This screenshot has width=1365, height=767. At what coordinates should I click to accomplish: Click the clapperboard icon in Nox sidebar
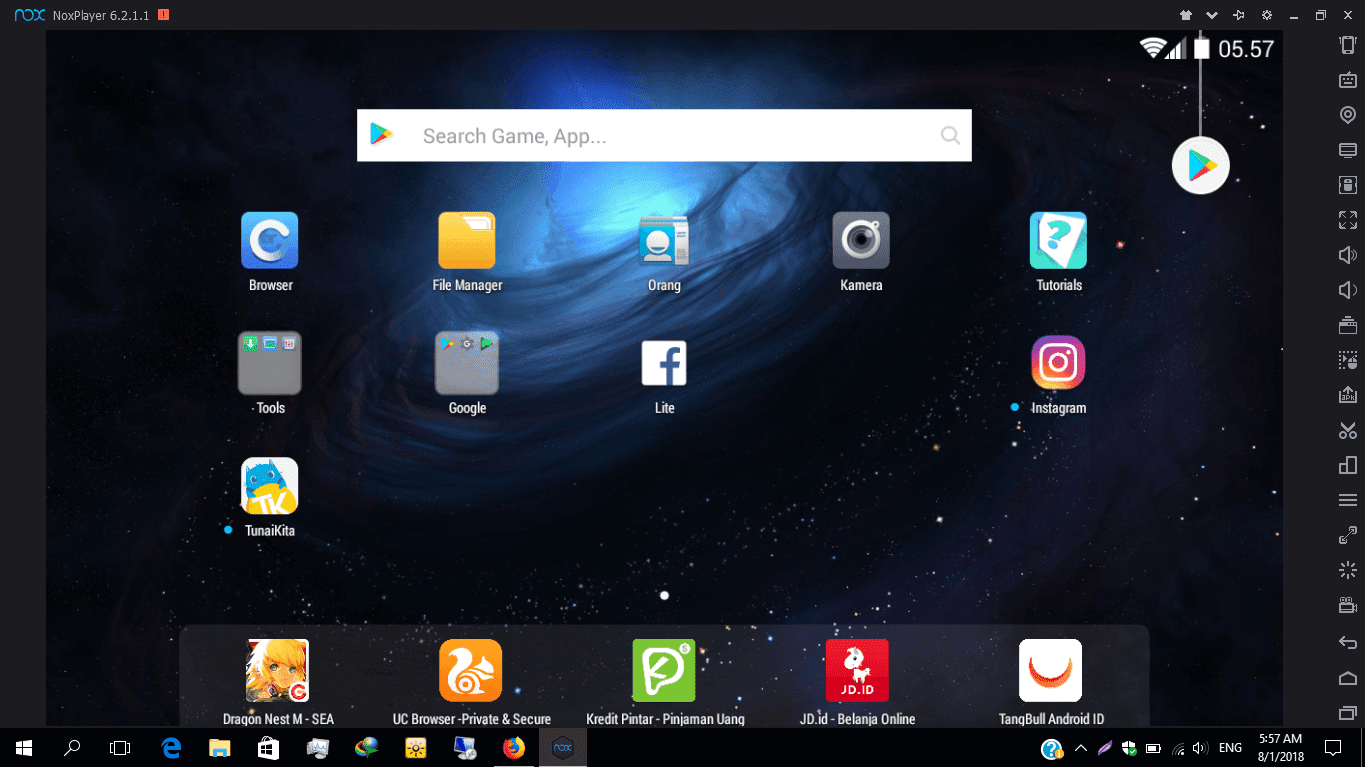pos(1347,325)
